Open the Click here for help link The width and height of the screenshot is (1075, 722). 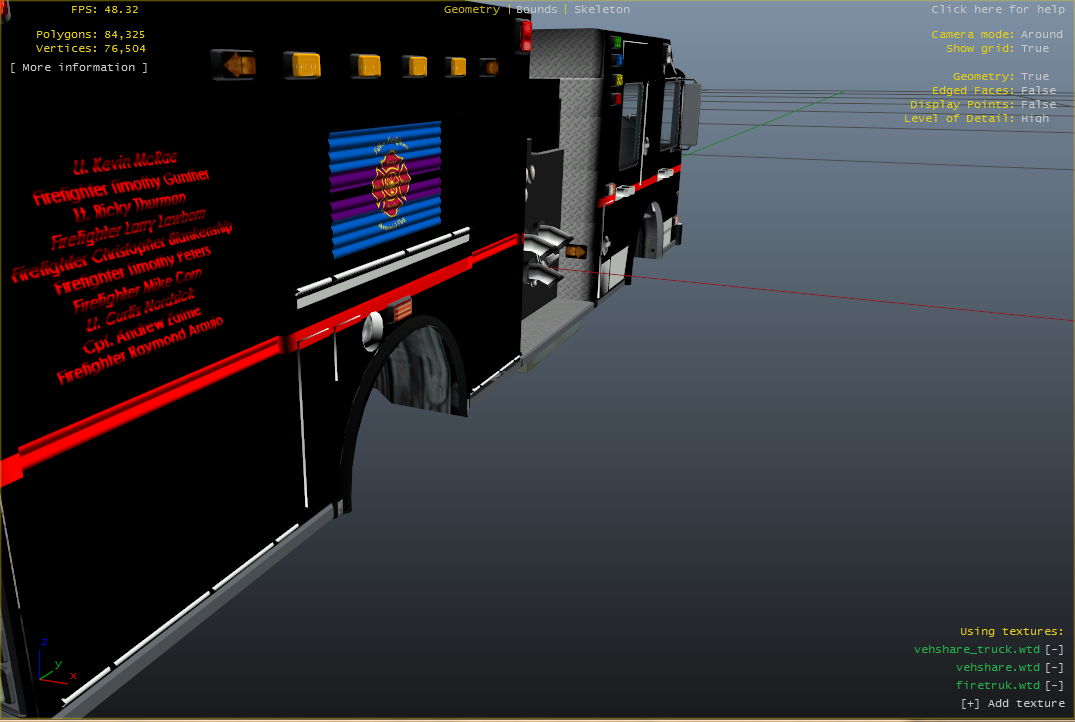(x=997, y=9)
